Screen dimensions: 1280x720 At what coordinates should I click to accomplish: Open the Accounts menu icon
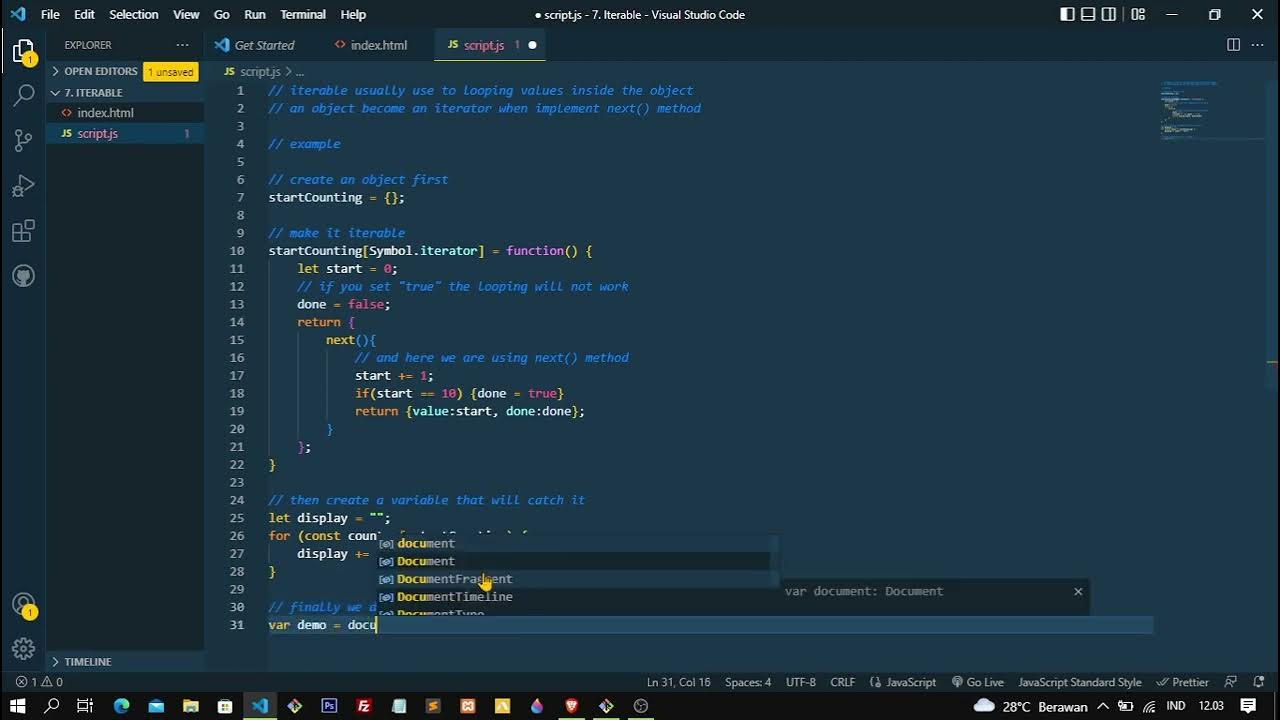23,605
